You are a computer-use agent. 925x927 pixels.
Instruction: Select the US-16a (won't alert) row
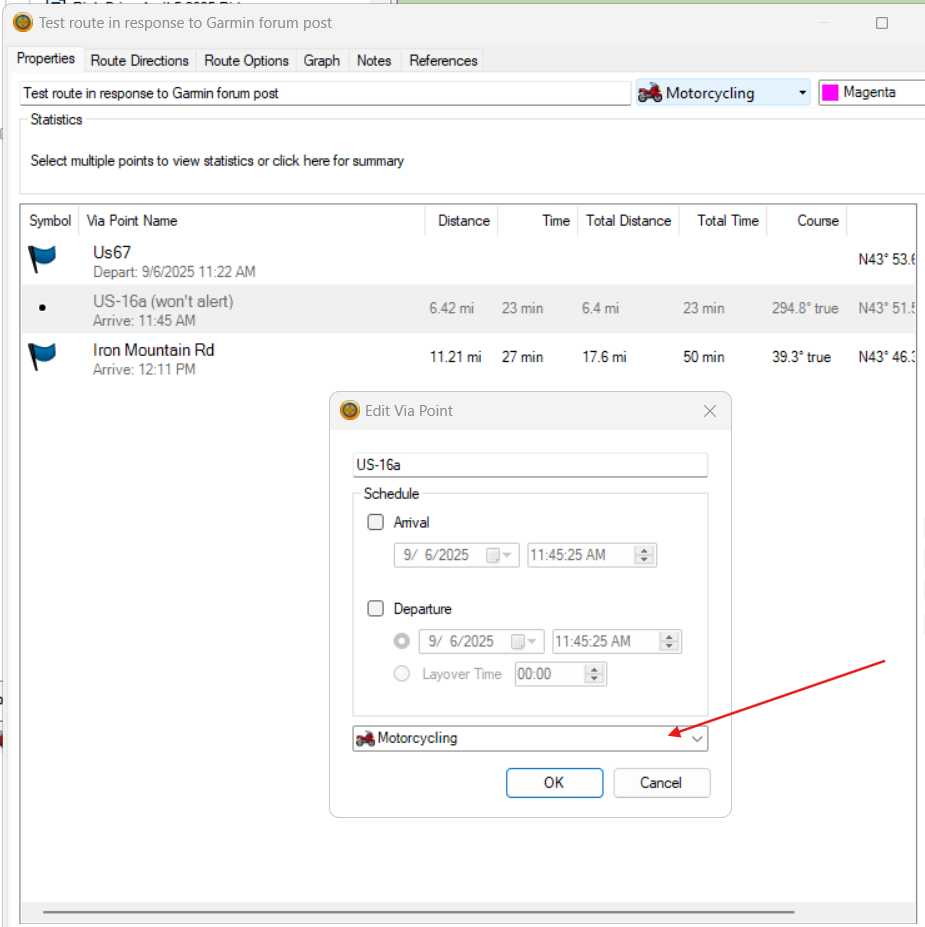pos(468,309)
